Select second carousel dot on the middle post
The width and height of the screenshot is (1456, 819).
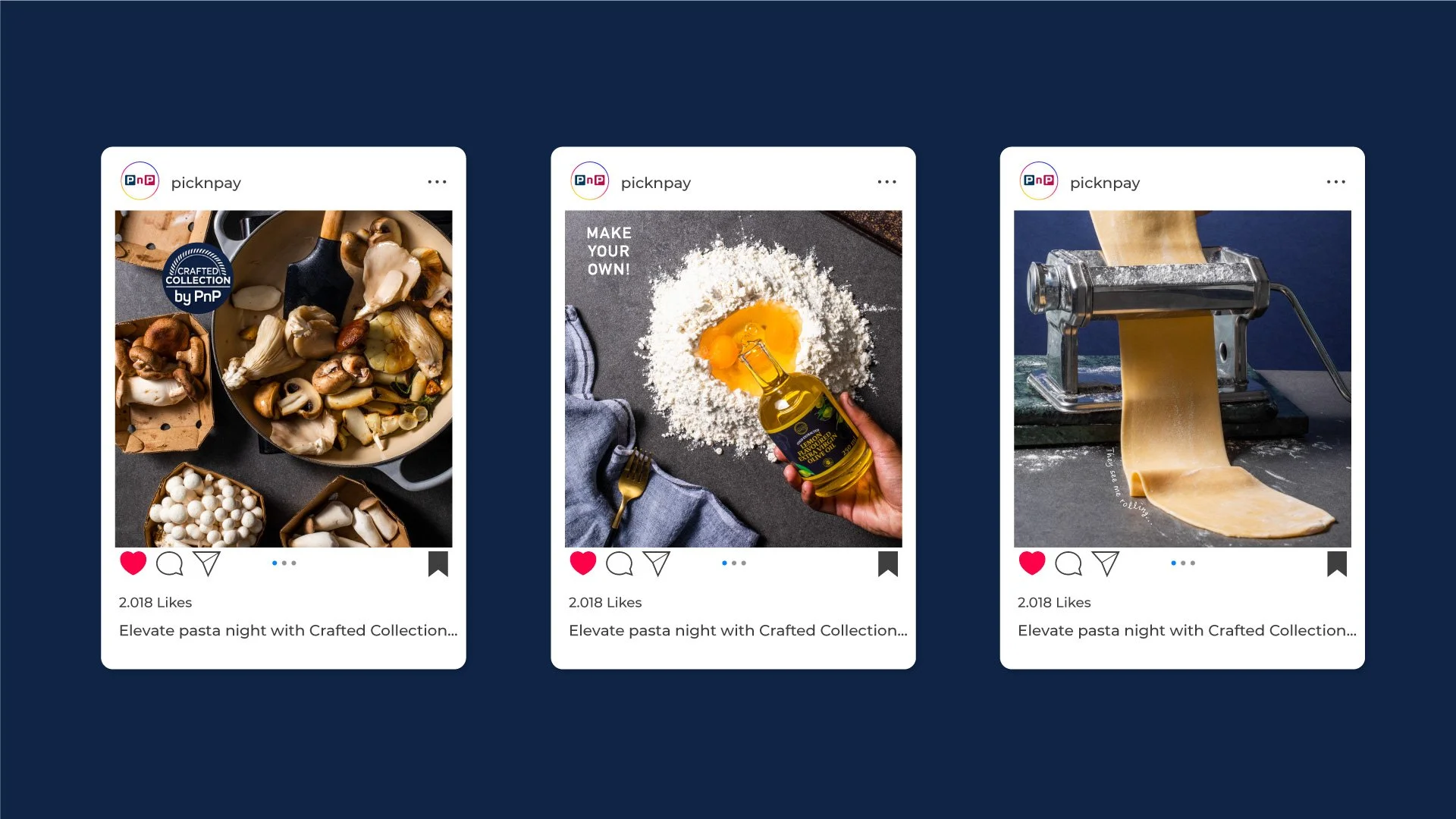tap(734, 563)
